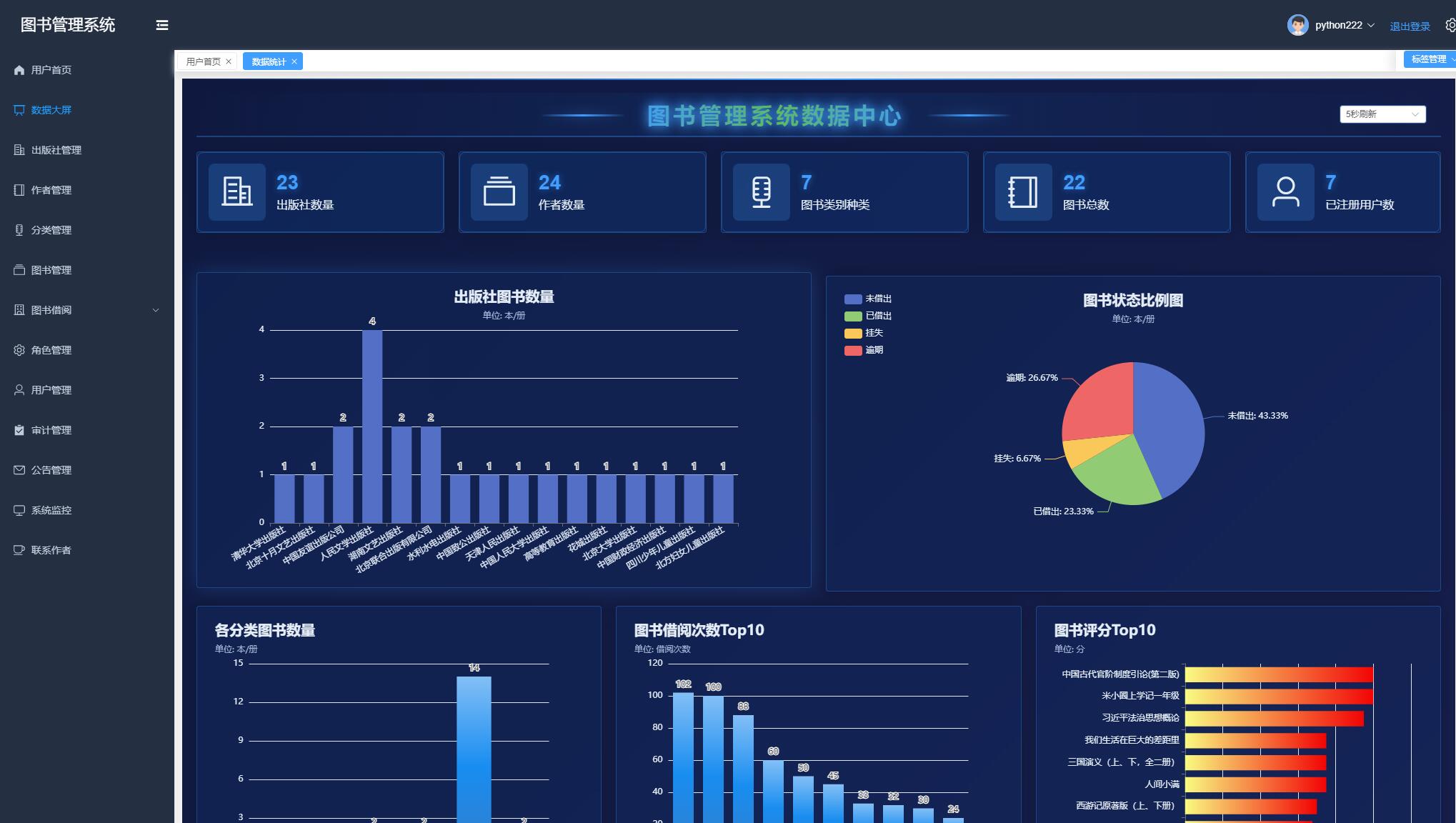Open the 5秒刷新 refresh interval dropdown

coord(1382,114)
